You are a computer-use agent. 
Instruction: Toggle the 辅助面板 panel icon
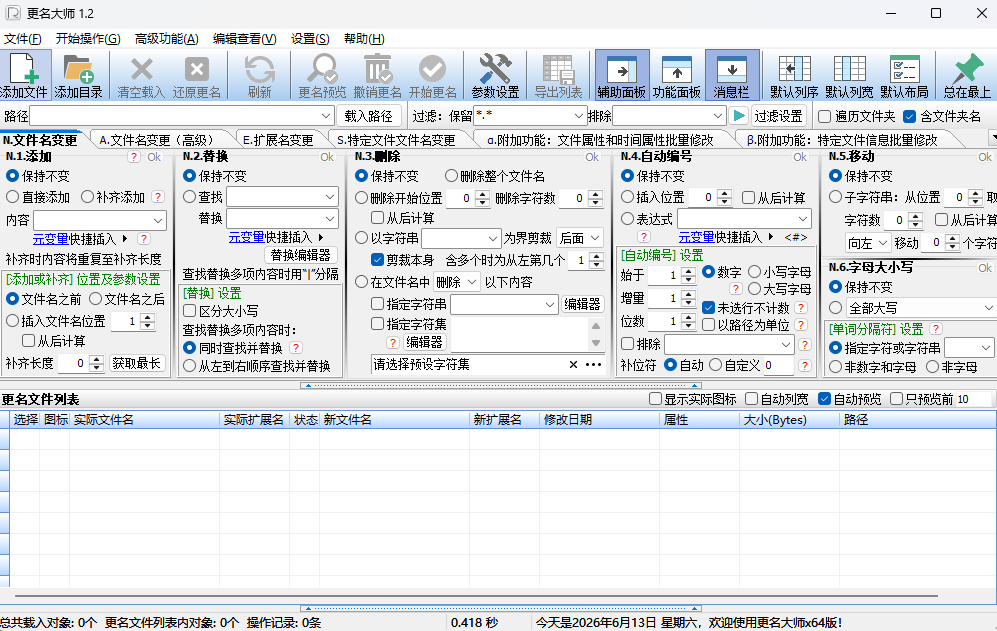622,75
